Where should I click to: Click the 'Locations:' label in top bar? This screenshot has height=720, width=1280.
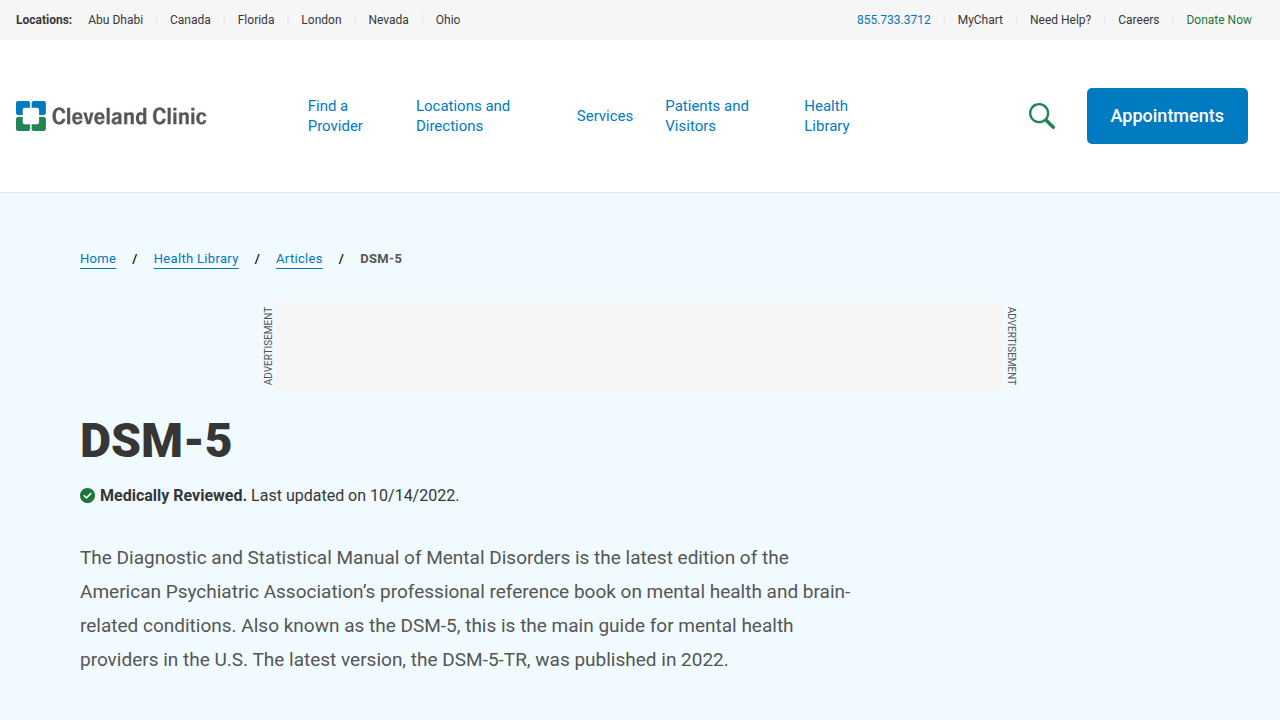pyautogui.click(x=44, y=20)
